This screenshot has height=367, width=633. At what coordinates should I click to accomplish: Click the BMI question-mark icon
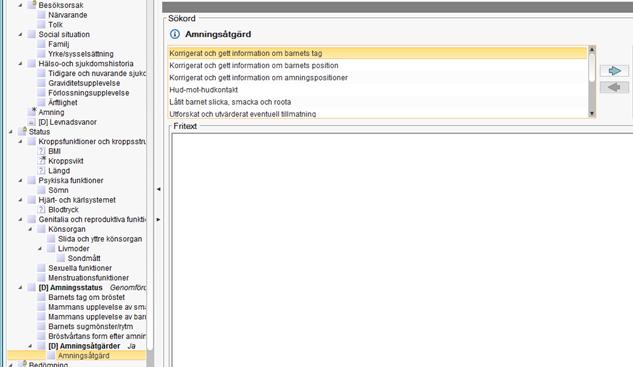(41, 151)
